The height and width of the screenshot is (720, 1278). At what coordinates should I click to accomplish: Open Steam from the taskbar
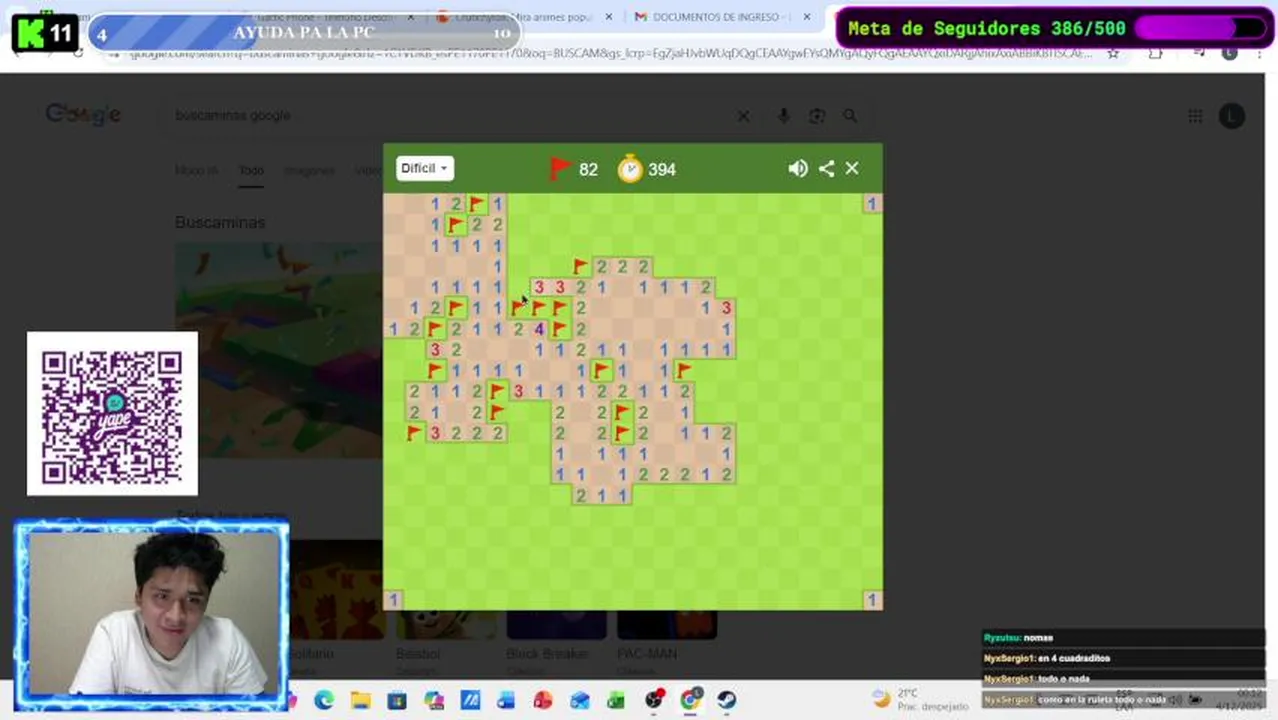point(727,700)
